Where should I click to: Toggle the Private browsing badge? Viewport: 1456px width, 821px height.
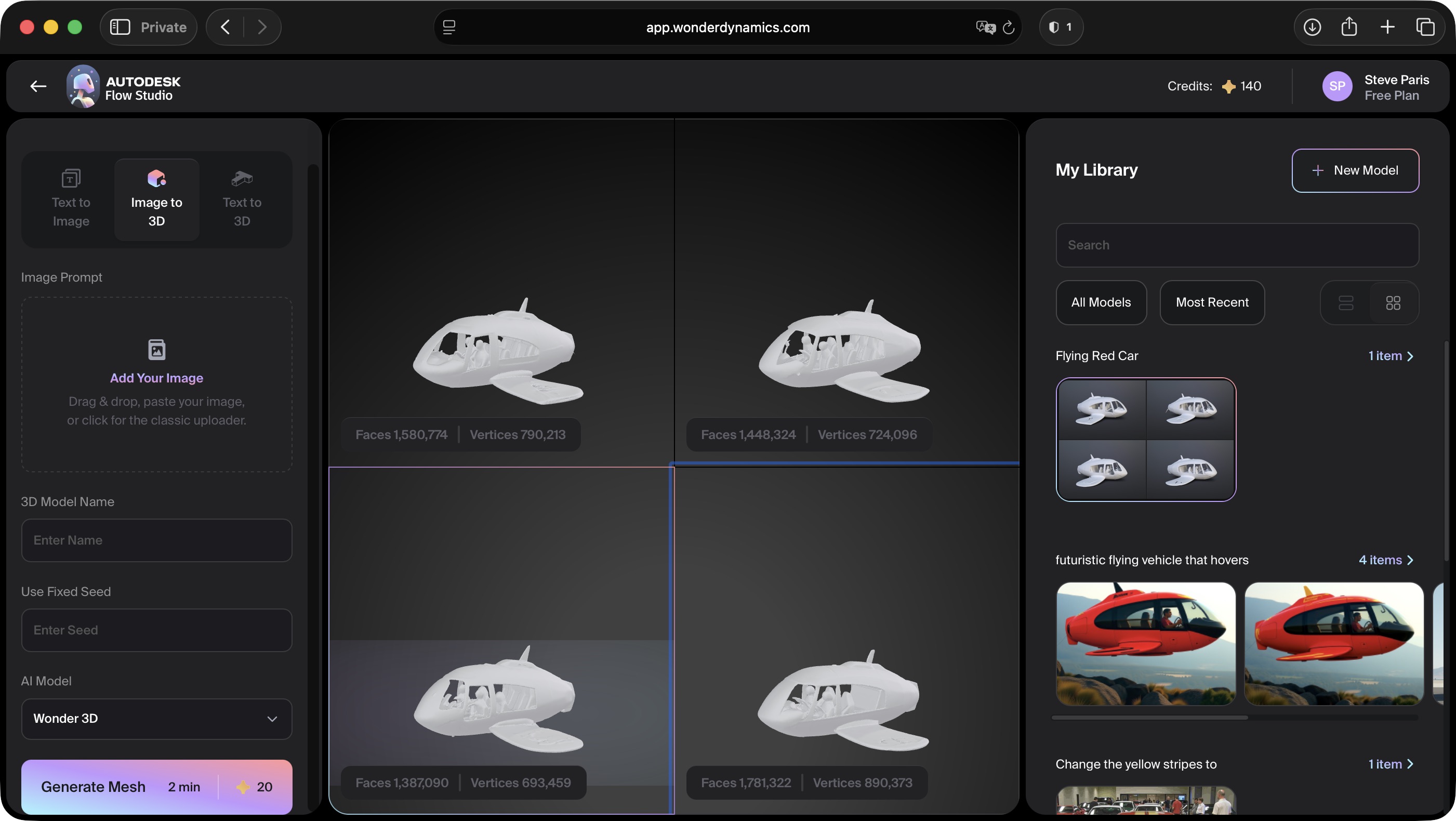click(x=148, y=27)
